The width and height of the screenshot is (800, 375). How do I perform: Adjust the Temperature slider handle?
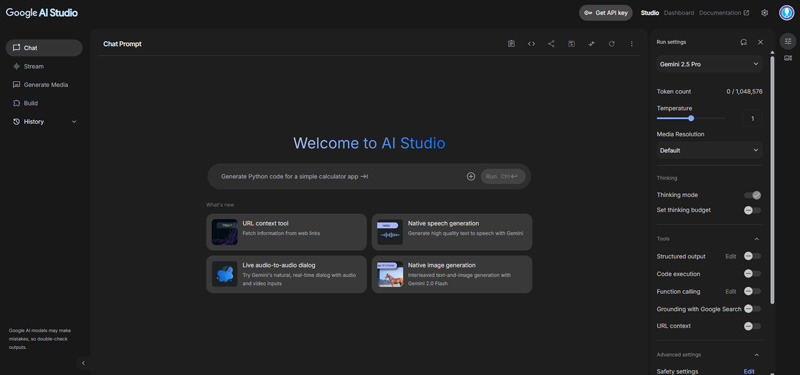pyautogui.click(x=691, y=118)
